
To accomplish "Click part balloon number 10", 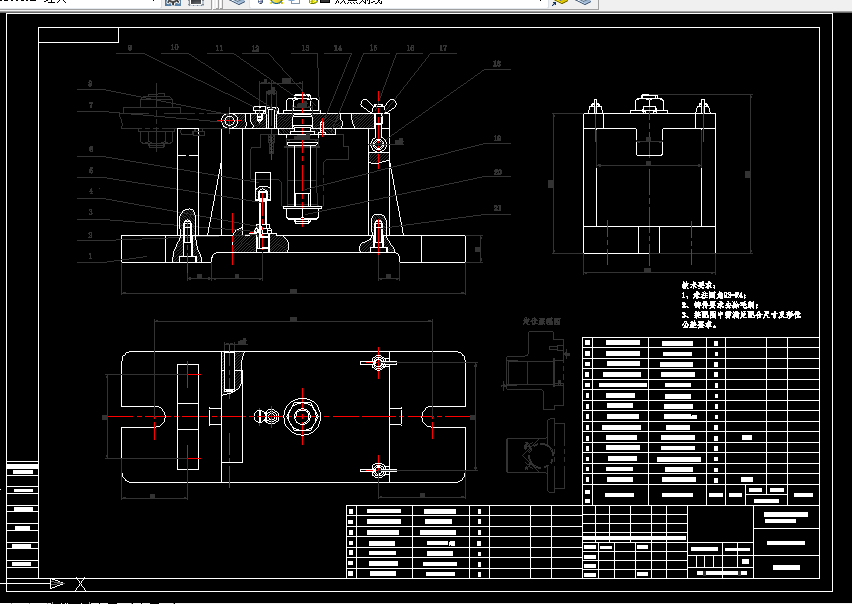I will pyautogui.click(x=174, y=47).
